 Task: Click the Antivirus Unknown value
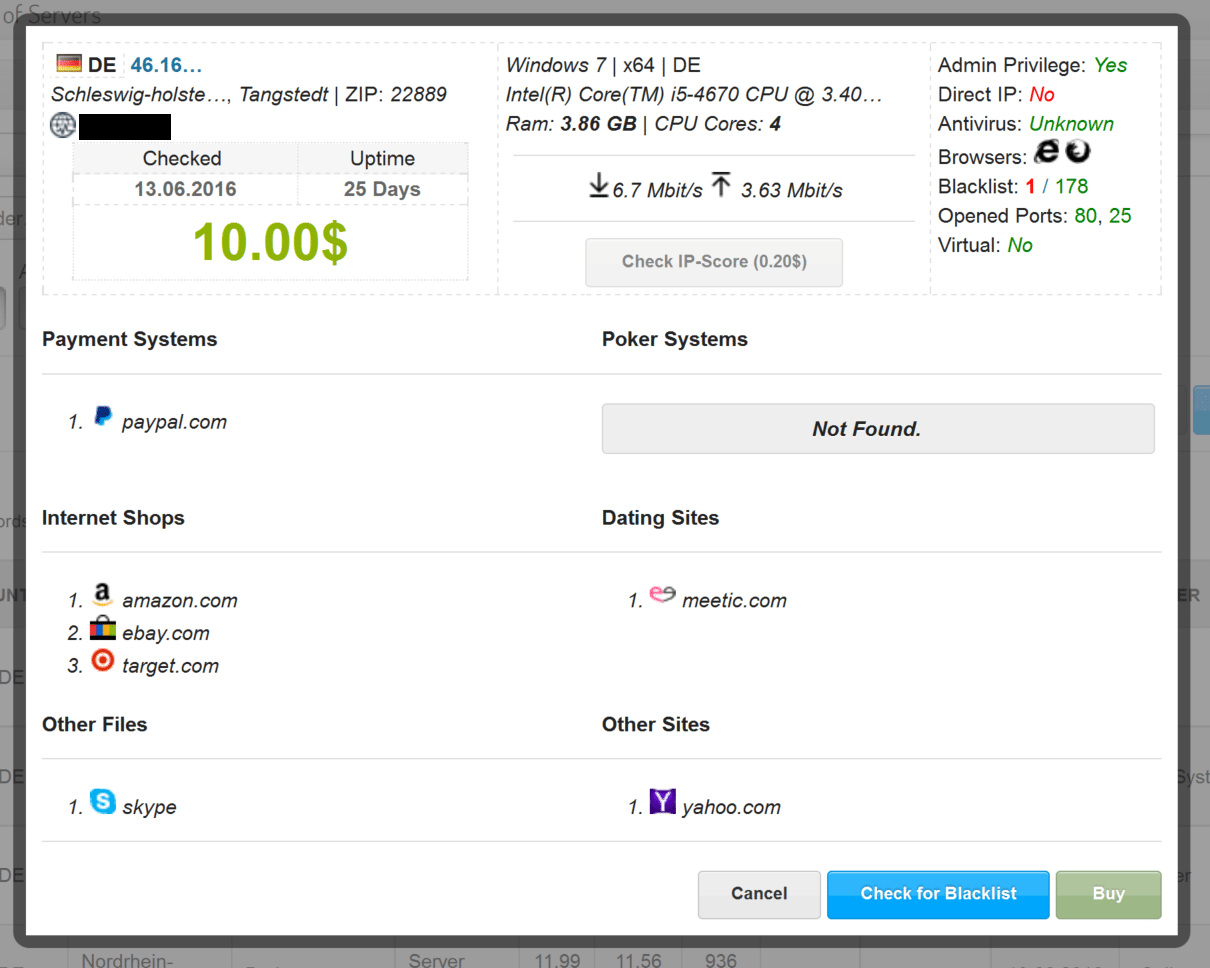point(1071,124)
